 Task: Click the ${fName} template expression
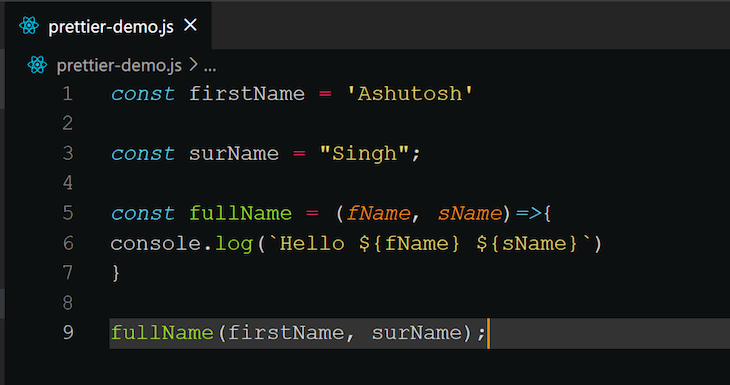coord(410,244)
